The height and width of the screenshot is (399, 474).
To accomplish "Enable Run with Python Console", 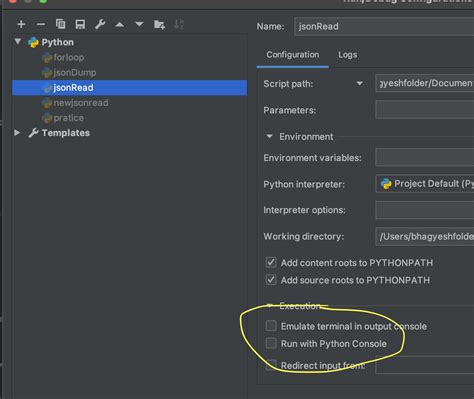I will click(x=271, y=343).
